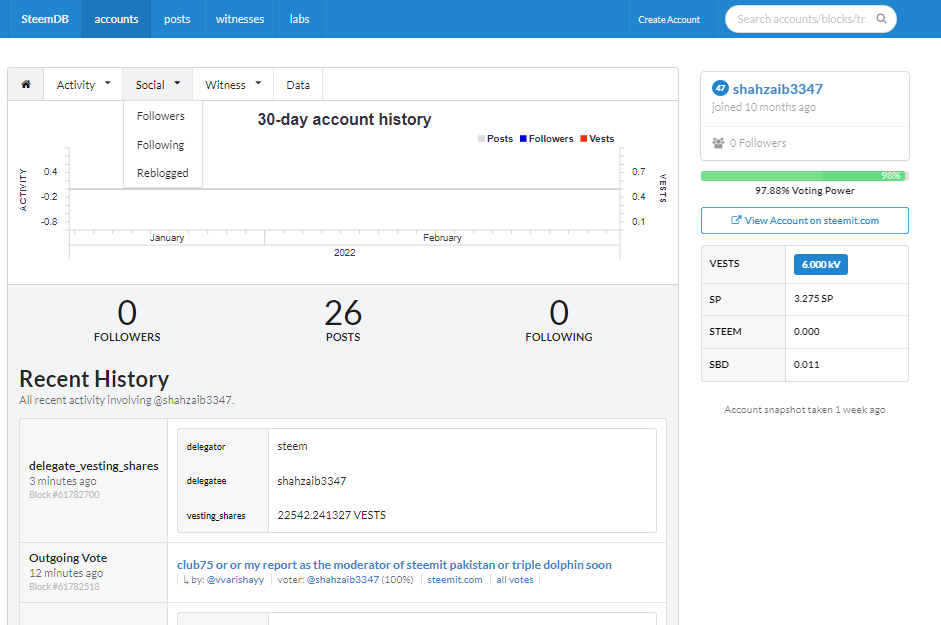Viewport: 941px width, 625px height.
Task: Open shahzaib3347 profile name link
Action: tap(777, 89)
